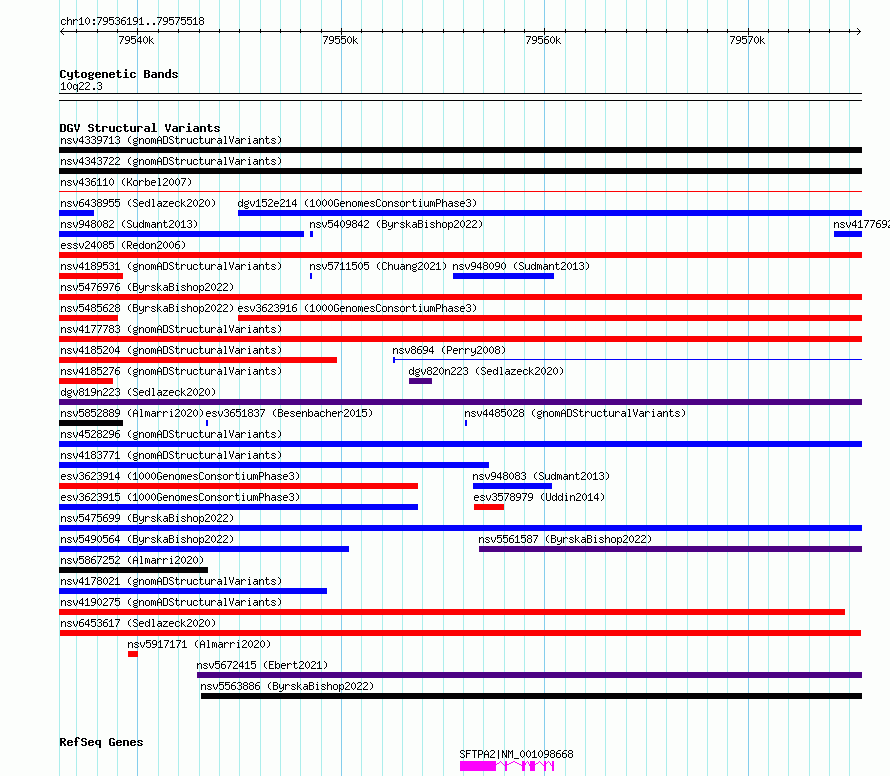Screen dimensions: 890x776
Task: Click nsv5852889 (Almarri2020) label
Action: pyautogui.click(x=132, y=413)
